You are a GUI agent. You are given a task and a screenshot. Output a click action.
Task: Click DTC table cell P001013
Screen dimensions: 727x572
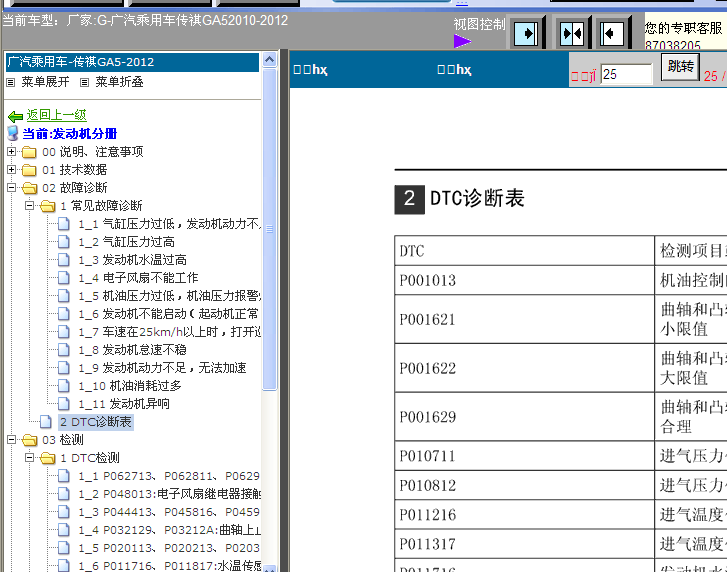(x=524, y=280)
